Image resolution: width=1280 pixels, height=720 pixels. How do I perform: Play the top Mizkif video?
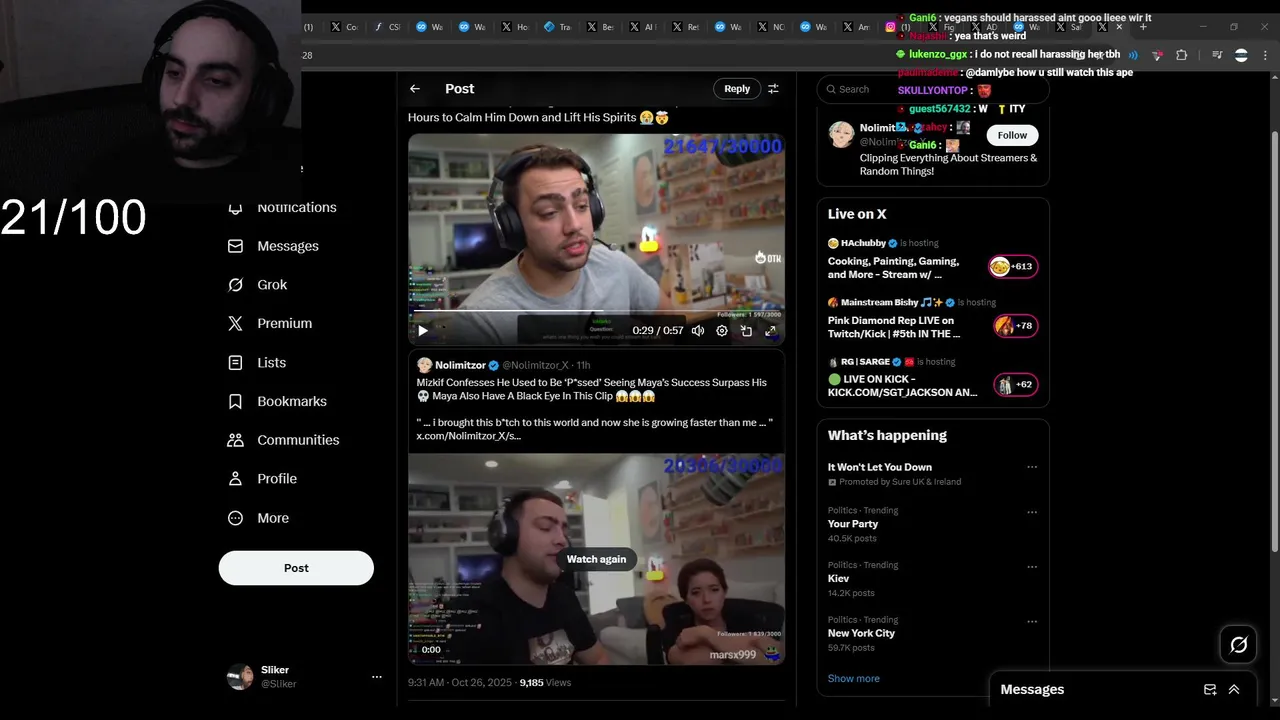point(423,331)
